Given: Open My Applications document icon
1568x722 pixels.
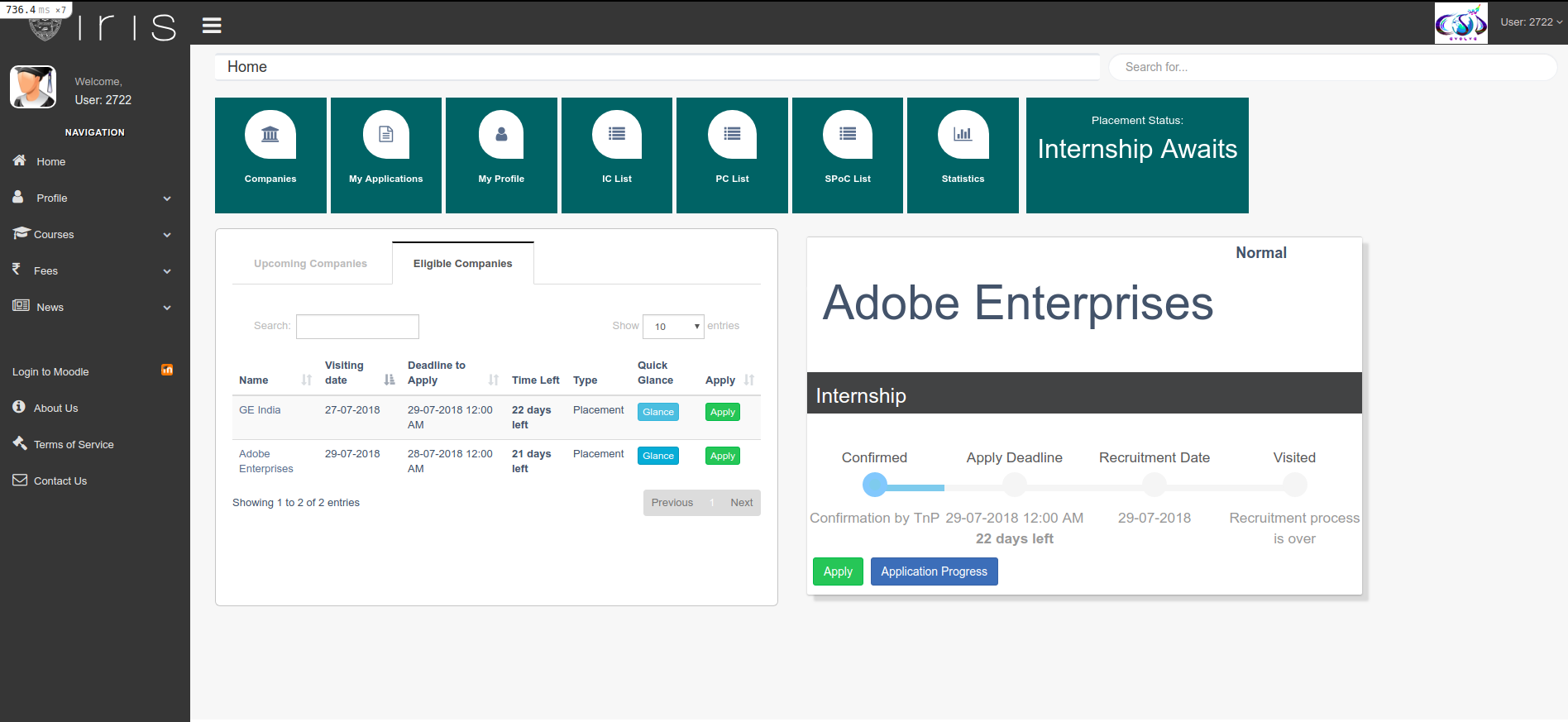Looking at the screenshot, I should (x=386, y=135).
